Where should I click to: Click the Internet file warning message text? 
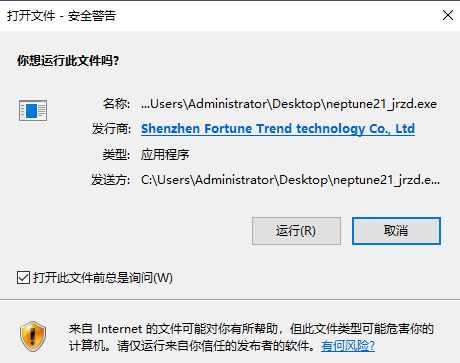click(x=251, y=337)
